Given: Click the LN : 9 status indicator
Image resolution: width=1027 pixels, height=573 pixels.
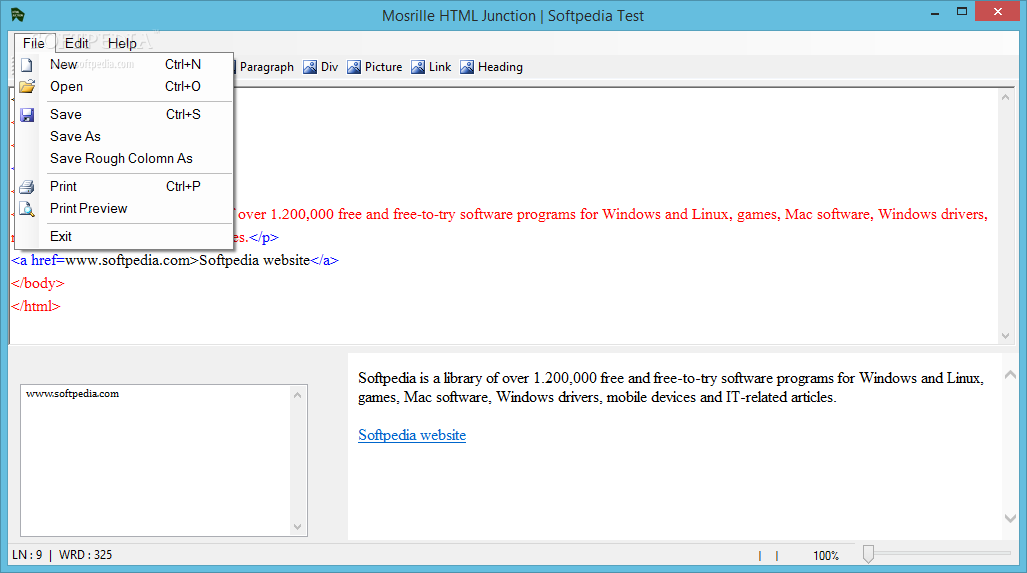Looking at the screenshot, I should pos(27,555).
